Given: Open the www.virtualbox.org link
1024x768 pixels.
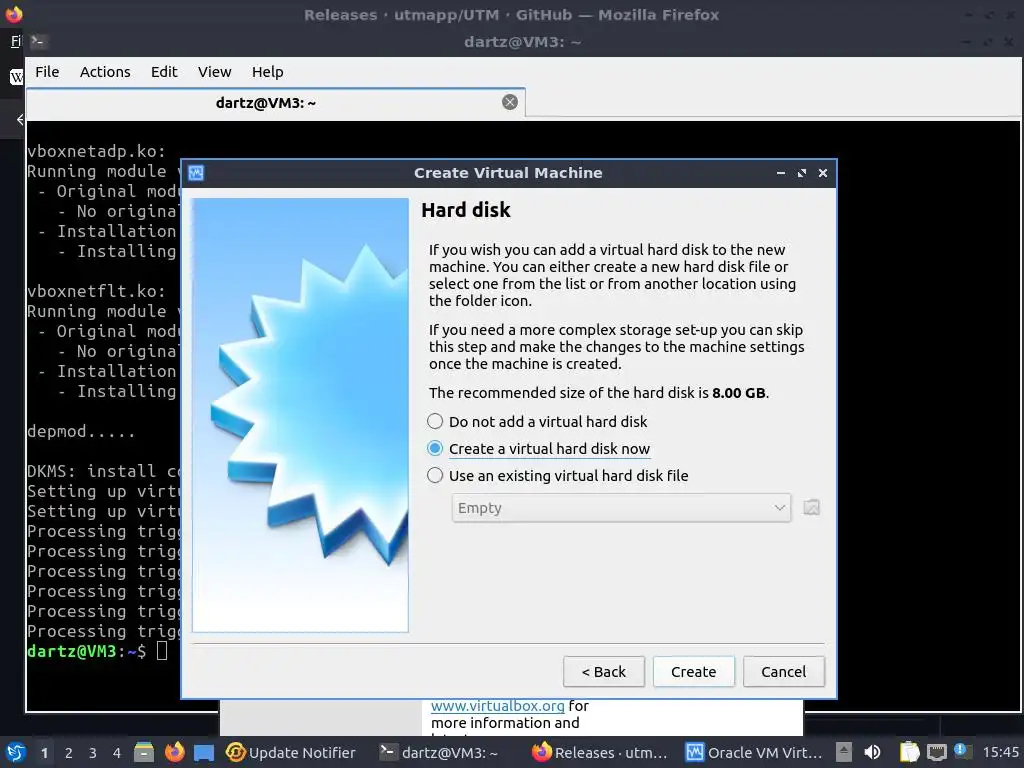Looking at the screenshot, I should coord(498,706).
